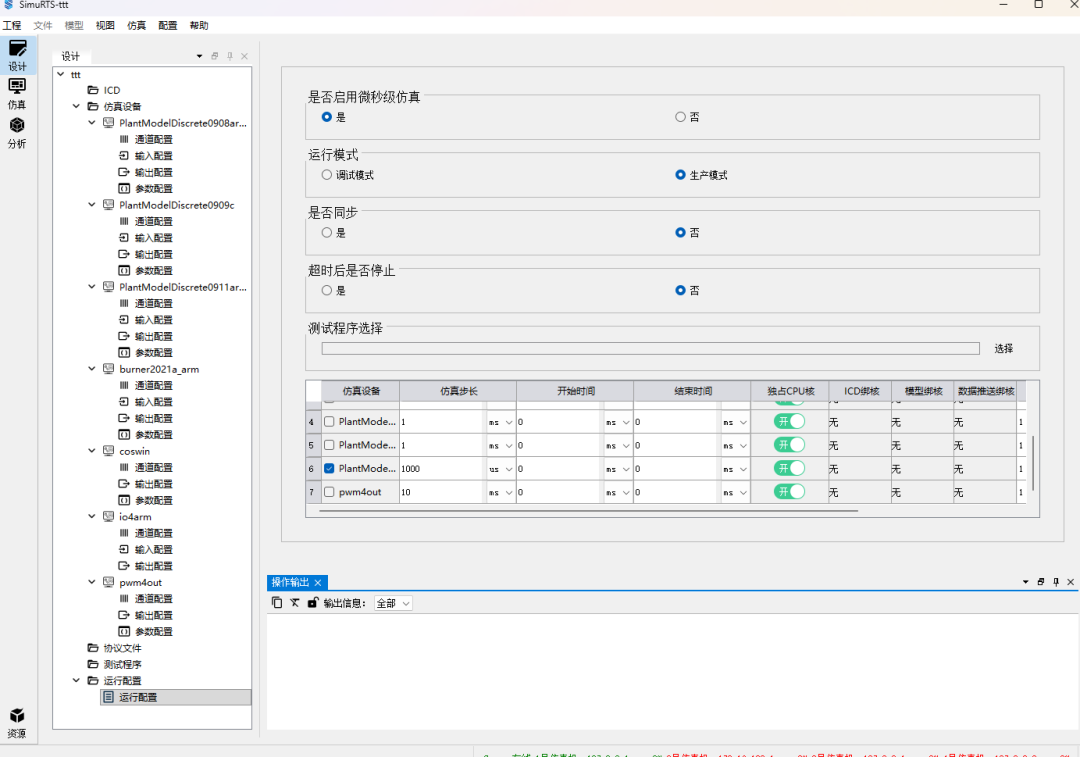Click the io4arm device icon

108,517
